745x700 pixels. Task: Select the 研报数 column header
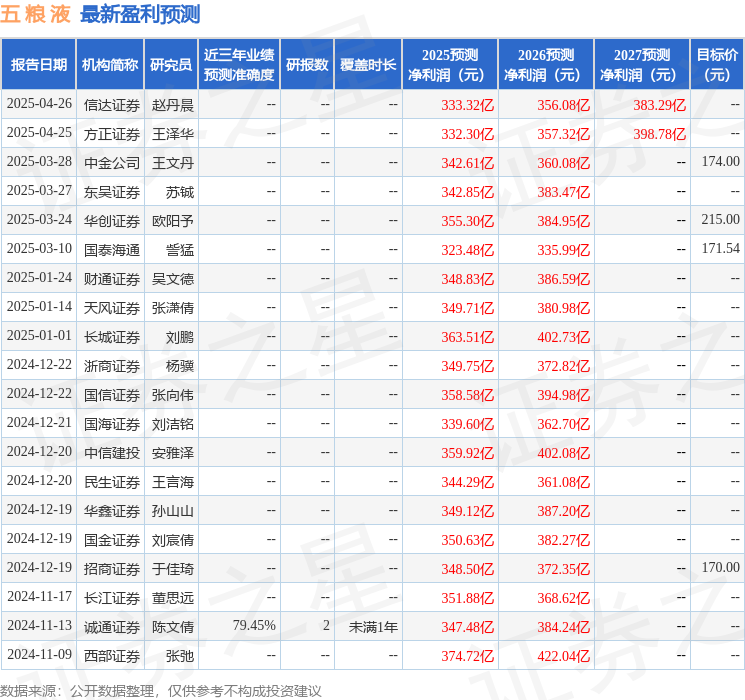pos(307,65)
